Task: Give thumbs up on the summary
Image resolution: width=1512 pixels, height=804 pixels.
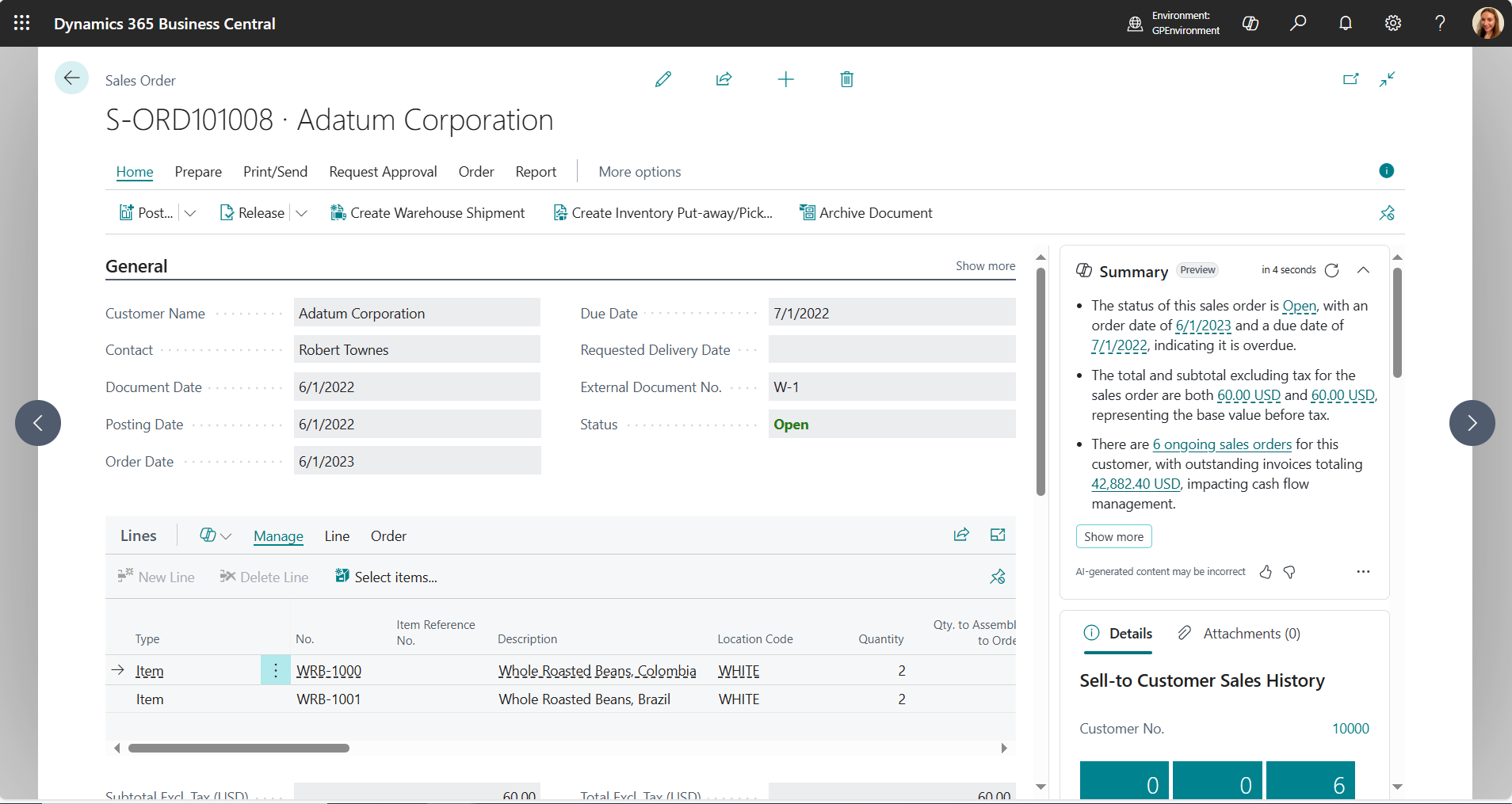Action: tap(1266, 572)
